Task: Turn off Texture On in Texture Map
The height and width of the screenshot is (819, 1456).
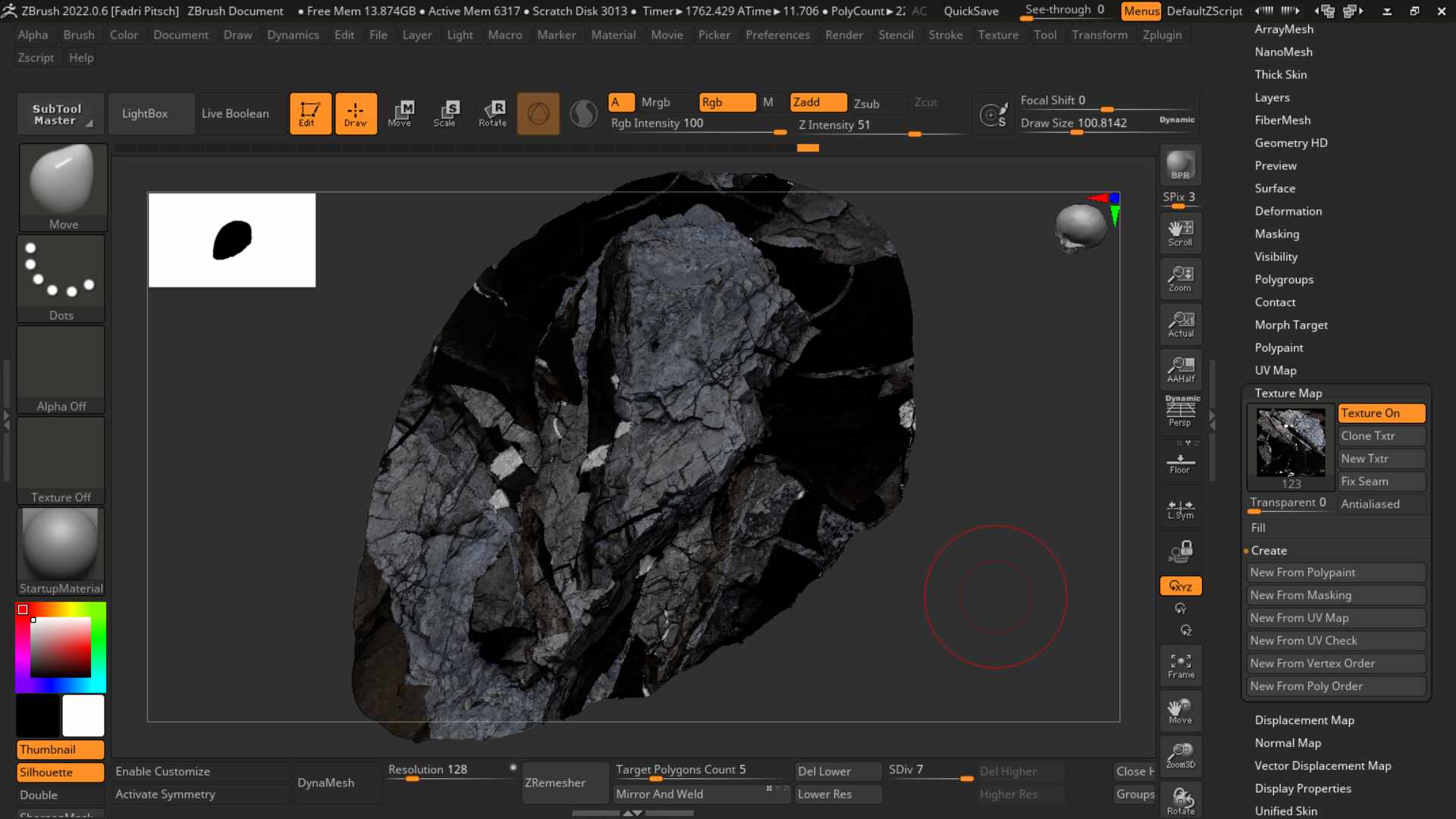Action: 1381,413
